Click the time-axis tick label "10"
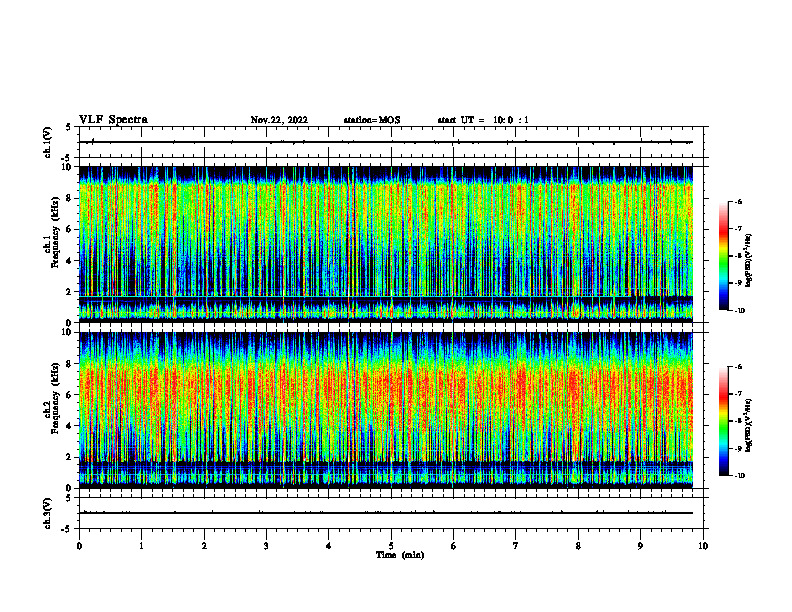 (x=703, y=546)
